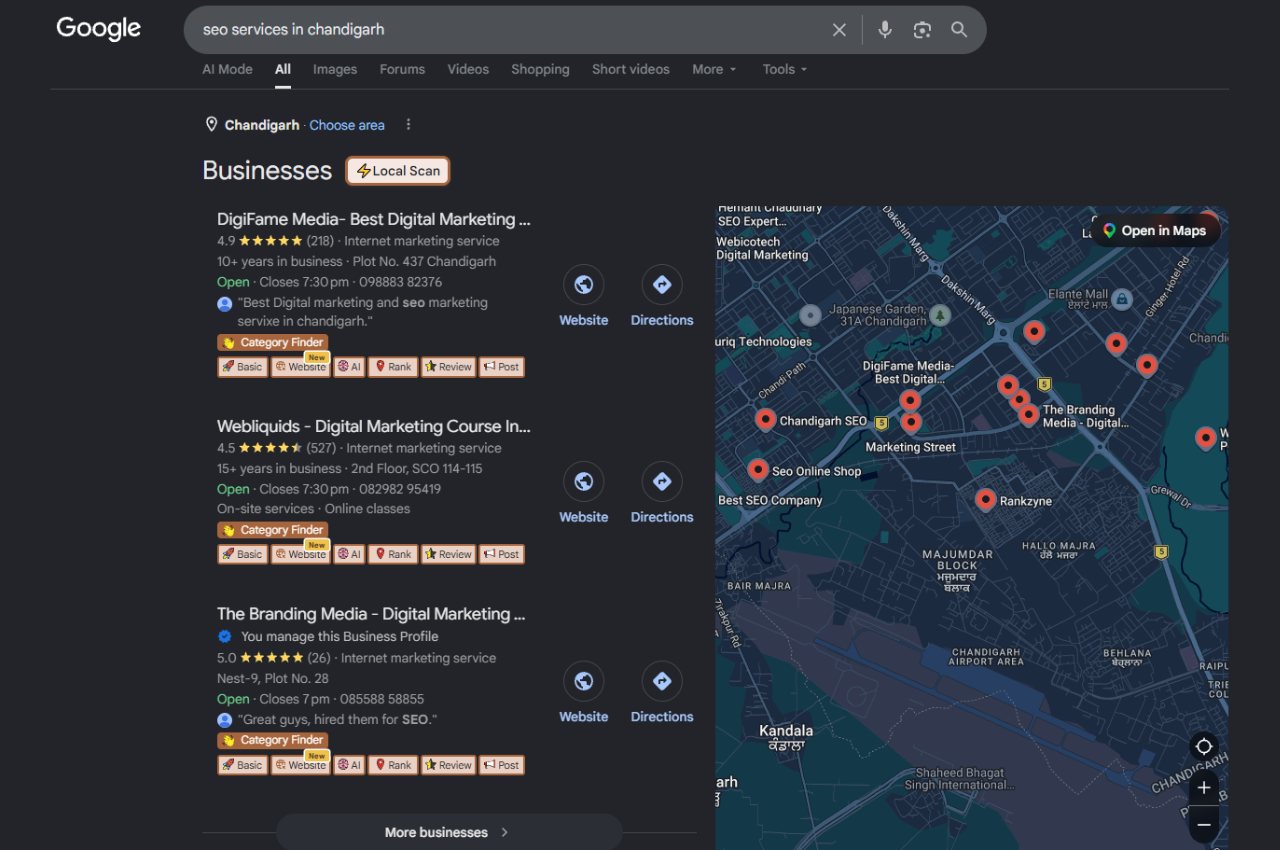
Task: Get directions to DigiFame Media
Action: [662, 285]
